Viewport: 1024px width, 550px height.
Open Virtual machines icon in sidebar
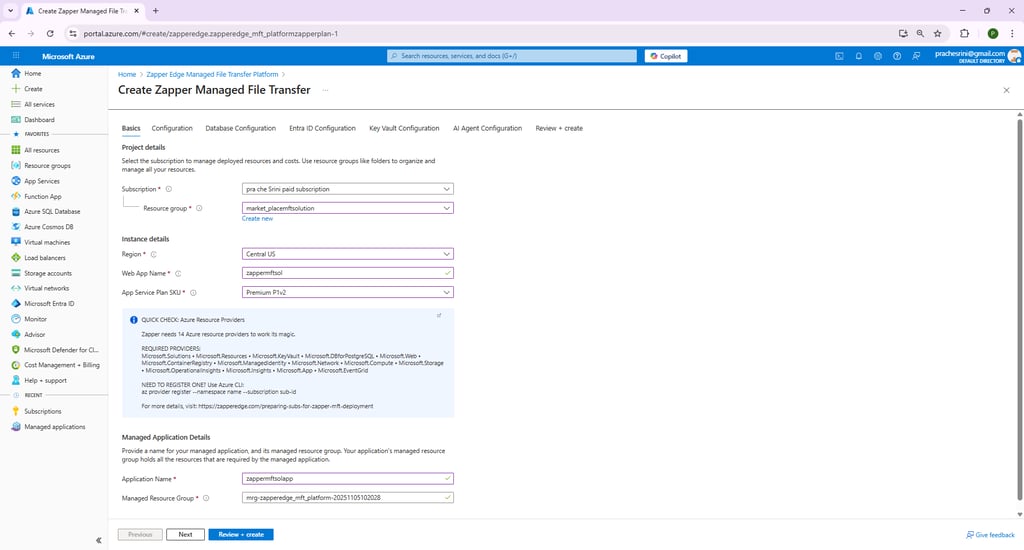(16, 242)
